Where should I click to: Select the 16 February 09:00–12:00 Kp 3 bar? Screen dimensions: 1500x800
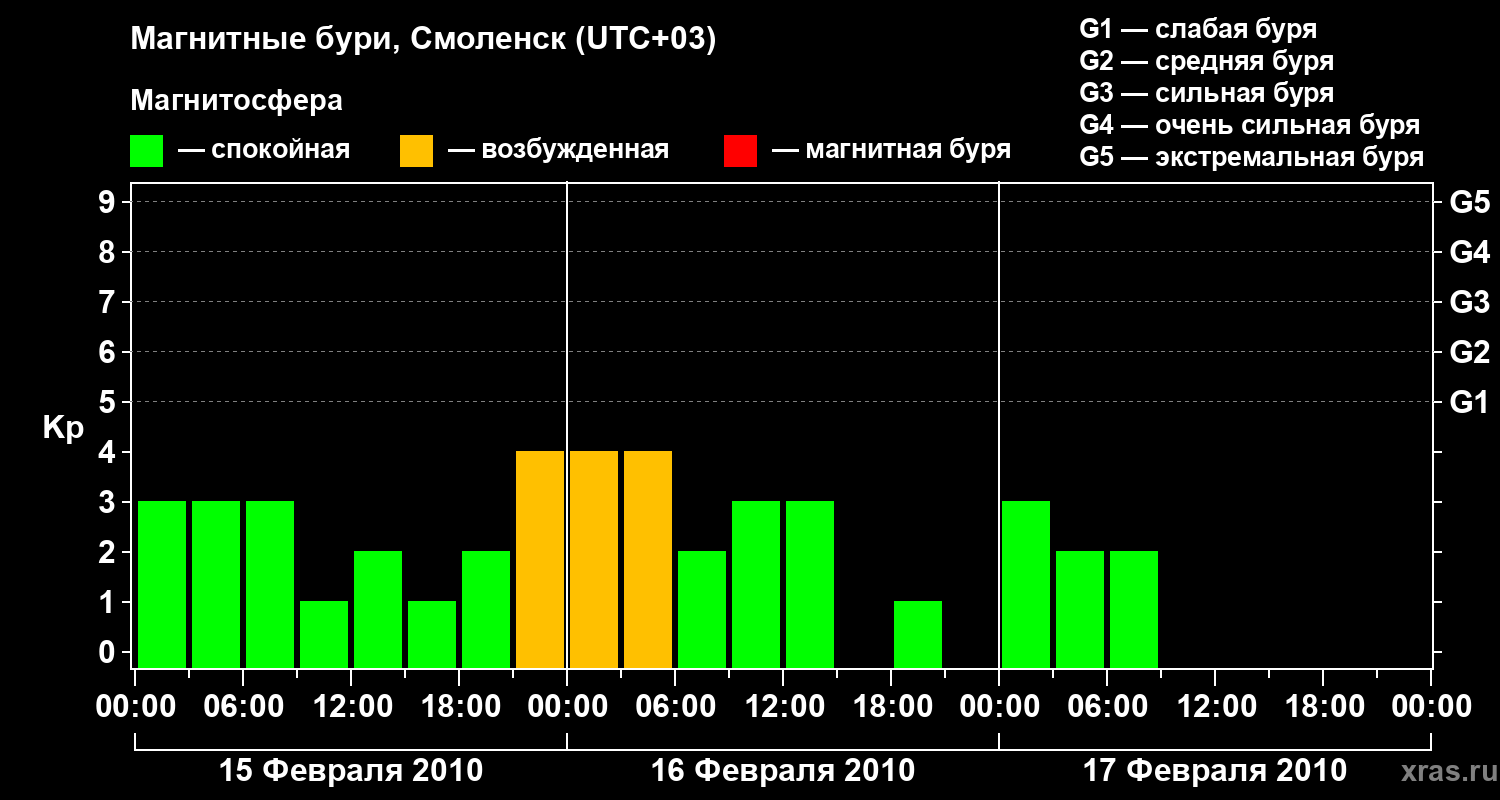click(x=756, y=584)
